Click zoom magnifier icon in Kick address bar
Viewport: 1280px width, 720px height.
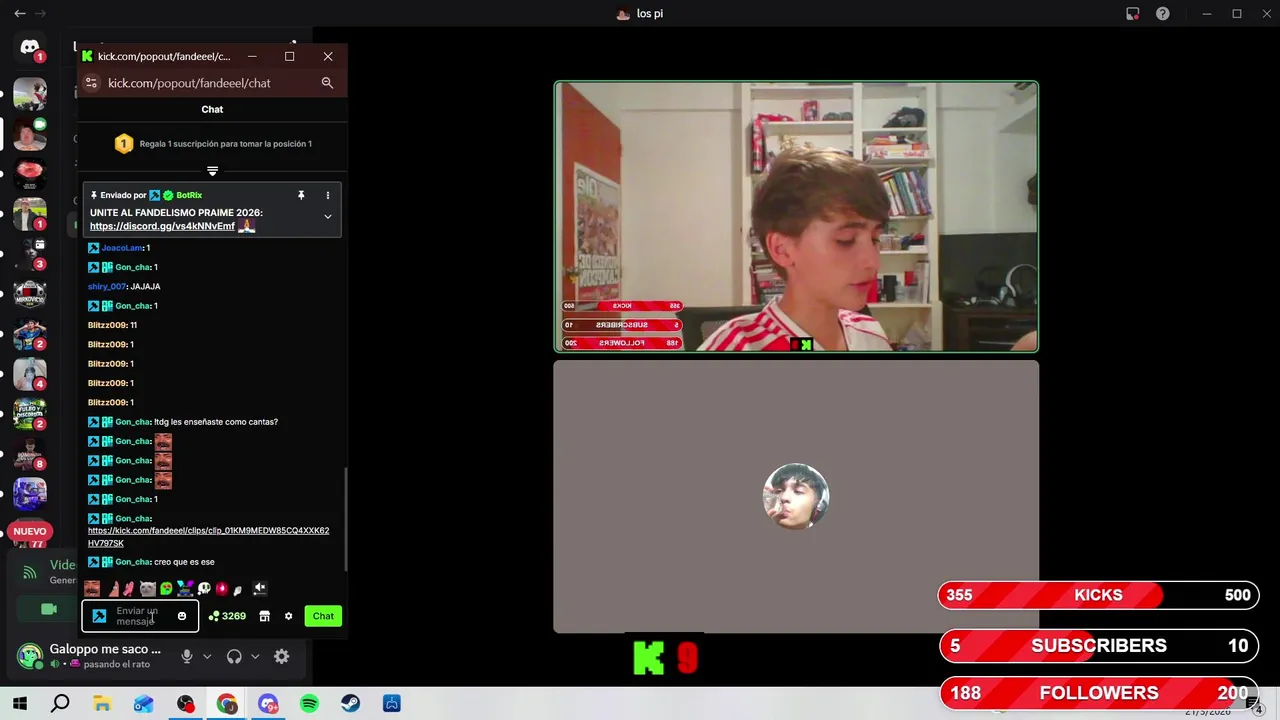pyautogui.click(x=327, y=83)
